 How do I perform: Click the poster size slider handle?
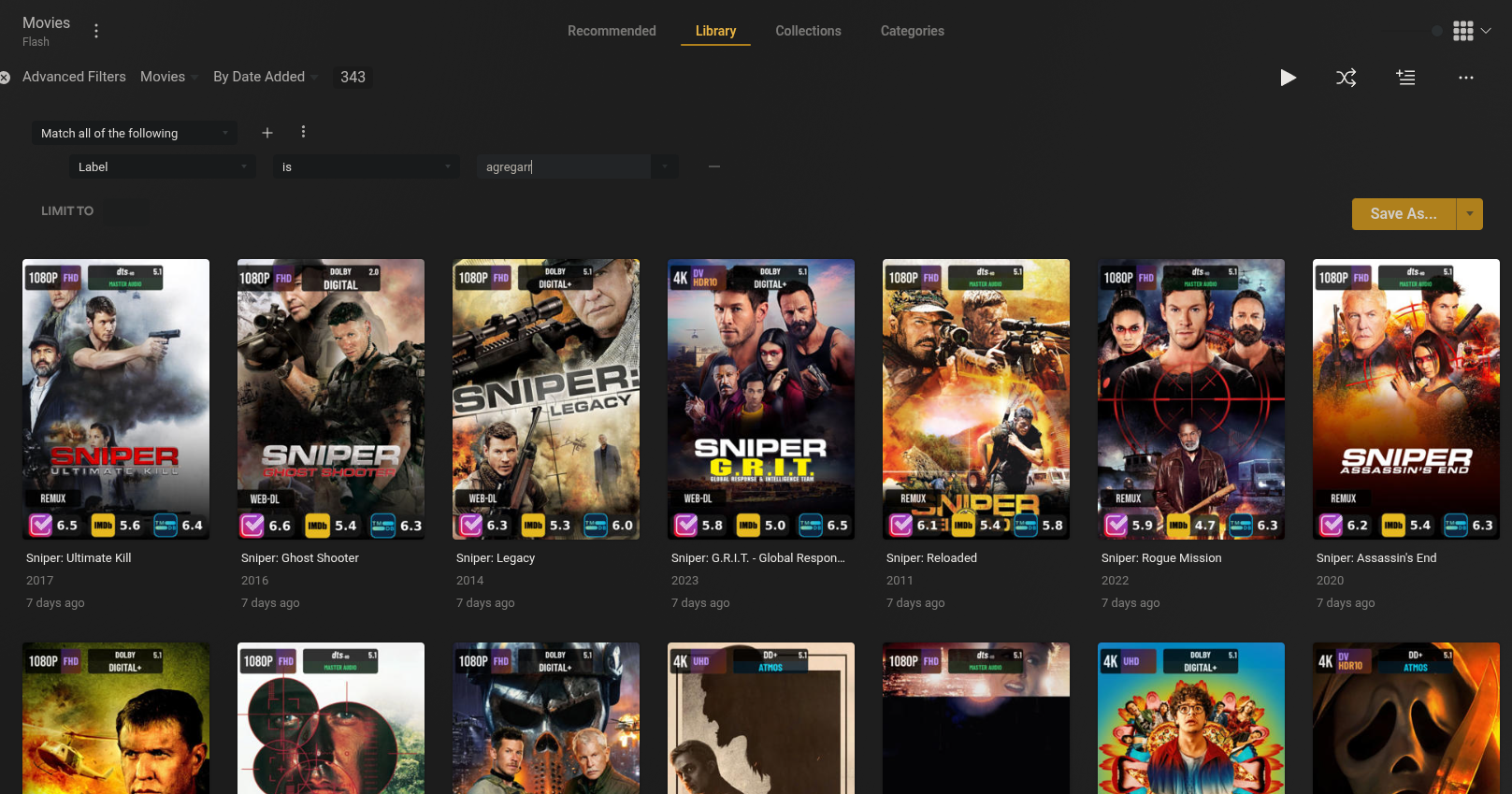pyautogui.click(x=1437, y=31)
